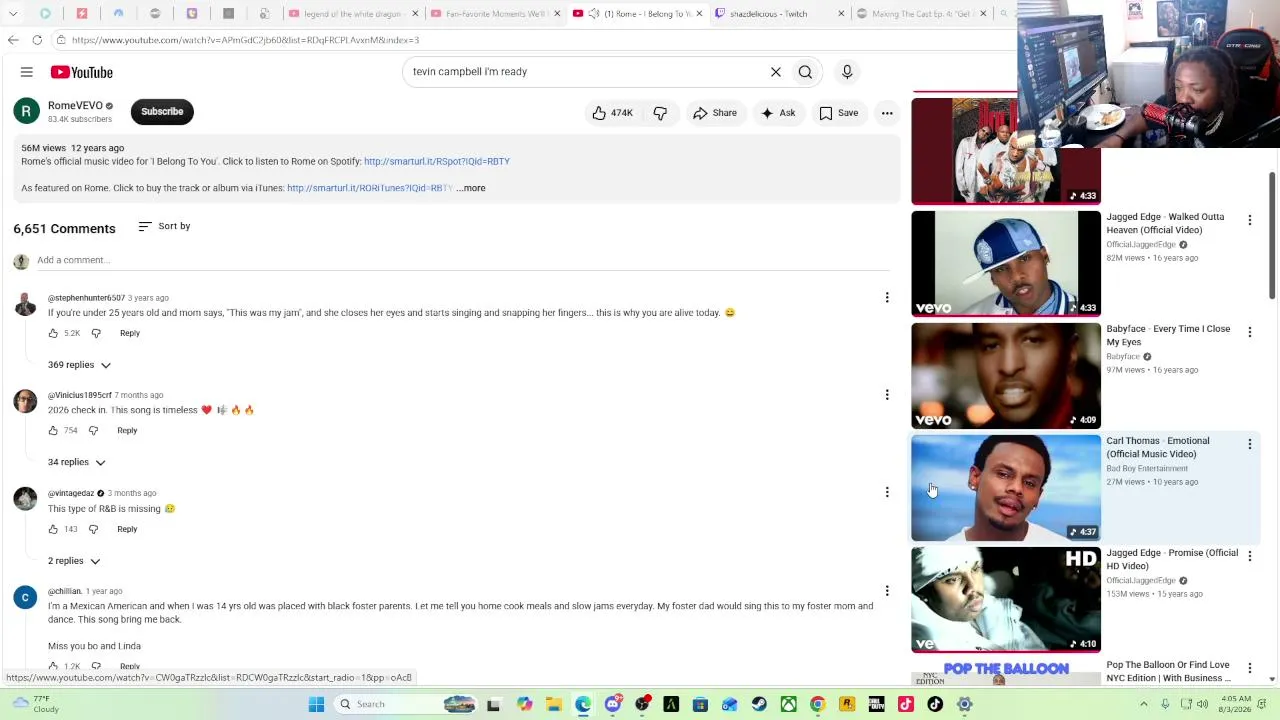Viewport: 1280px width, 720px height.
Task: Open the Sort by comments dropdown
Action: tap(164, 226)
